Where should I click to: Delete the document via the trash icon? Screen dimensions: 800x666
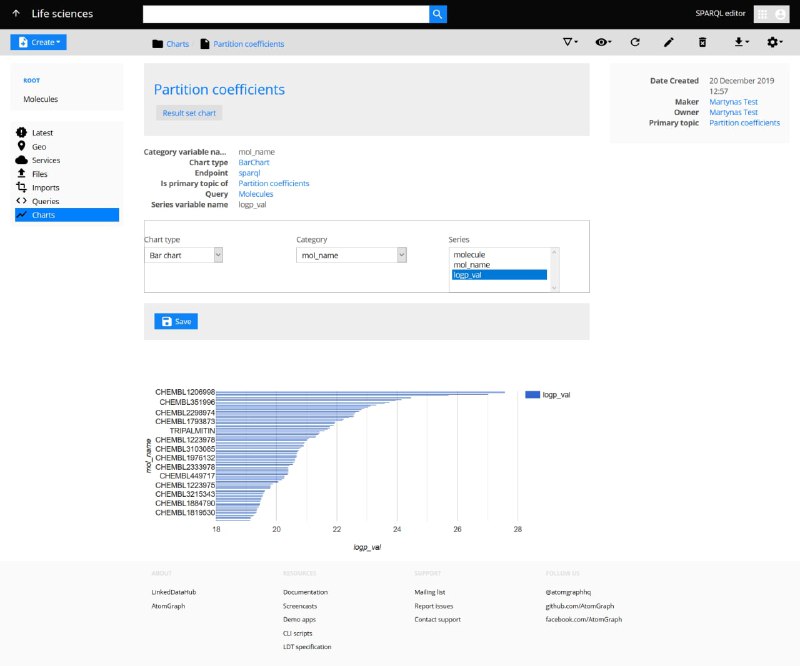[702, 42]
